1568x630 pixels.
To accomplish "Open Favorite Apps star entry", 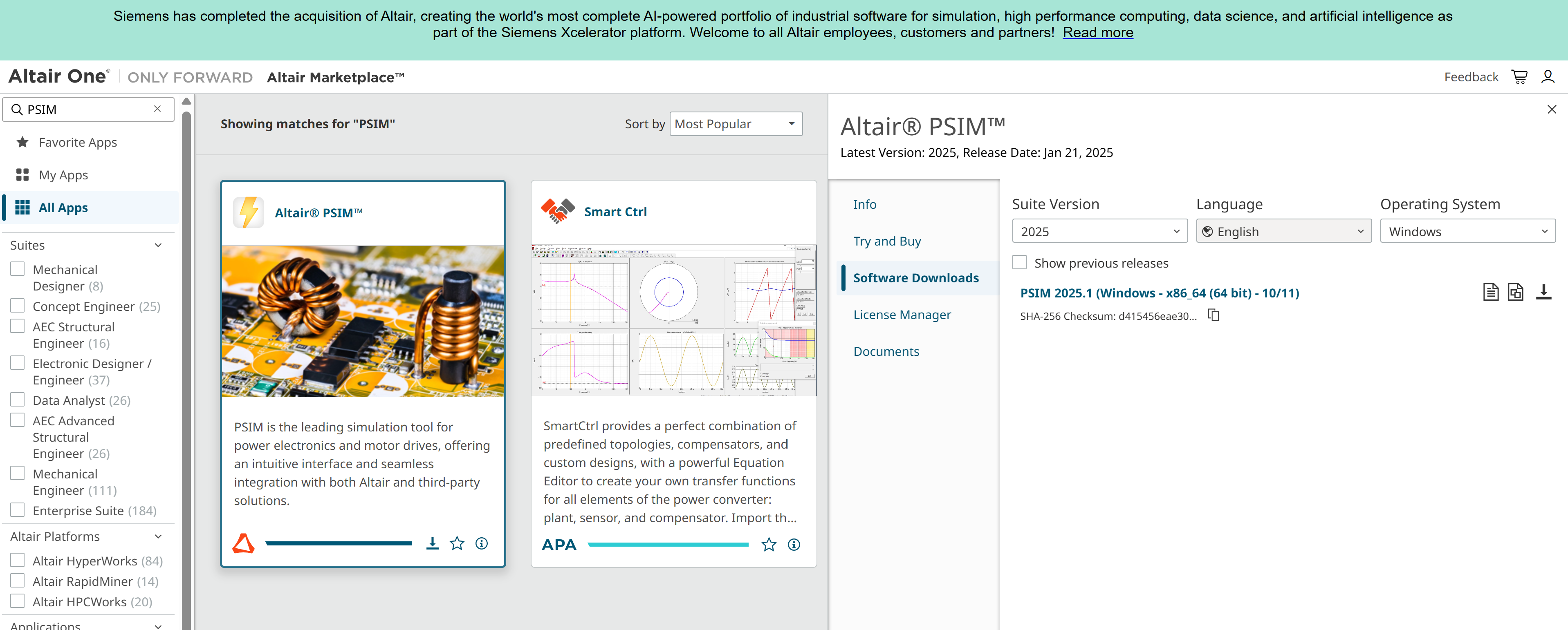I will [22, 142].
